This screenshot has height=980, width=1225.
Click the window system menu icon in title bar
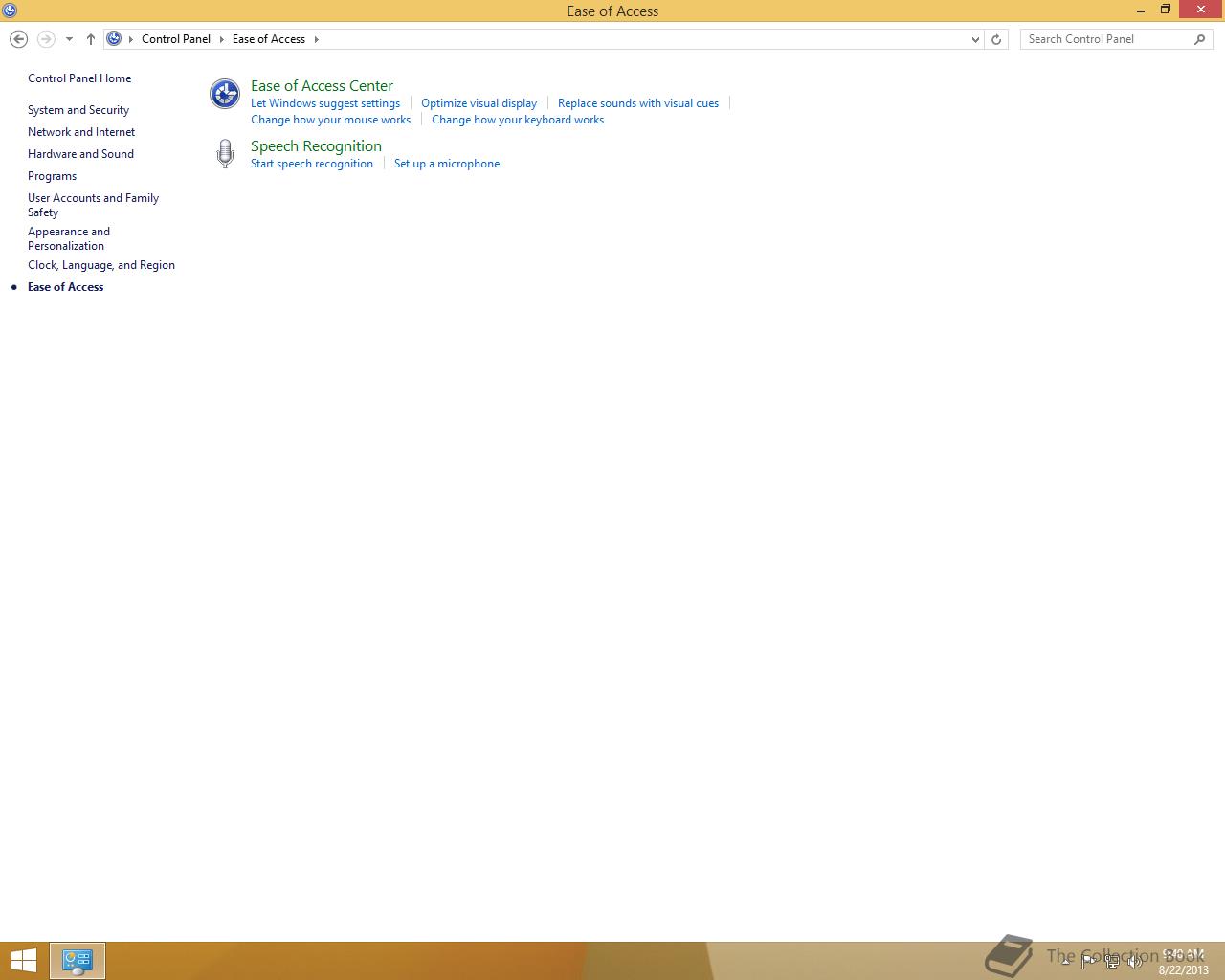(10, 11)
